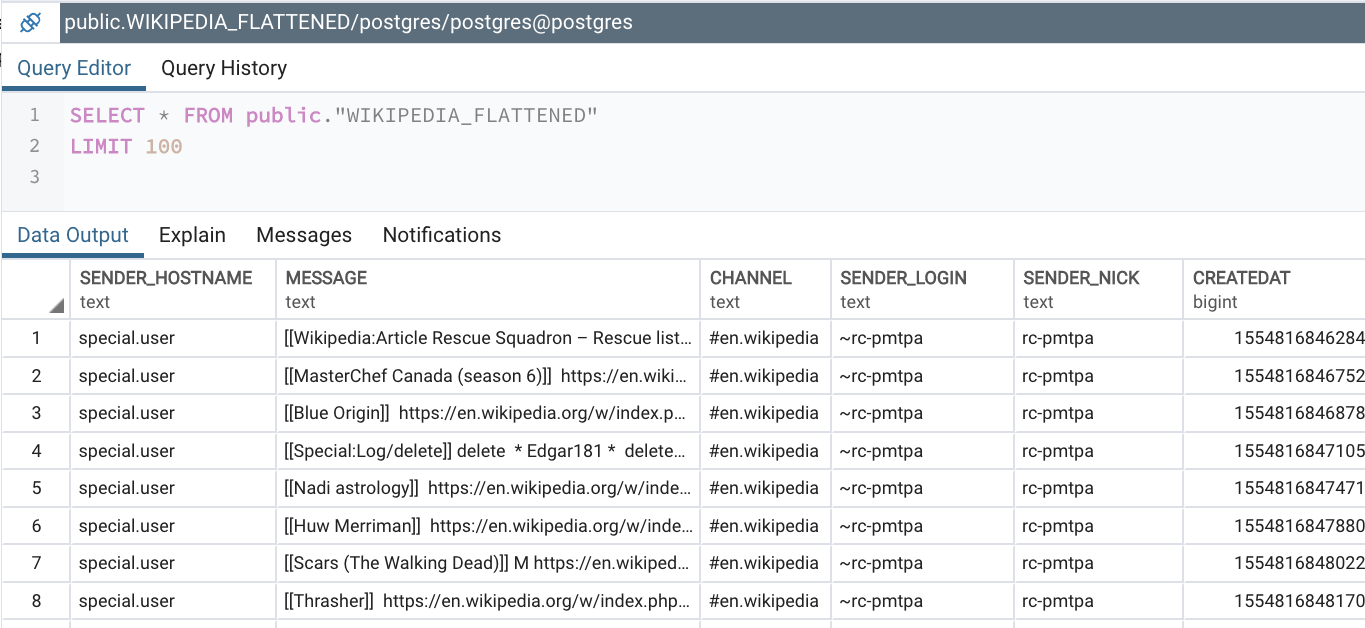The height and width of the screenshot is (628, 1365).
Task: Select CREATEDAT value 1554816848170
Action: click(x=1274, y=601)
